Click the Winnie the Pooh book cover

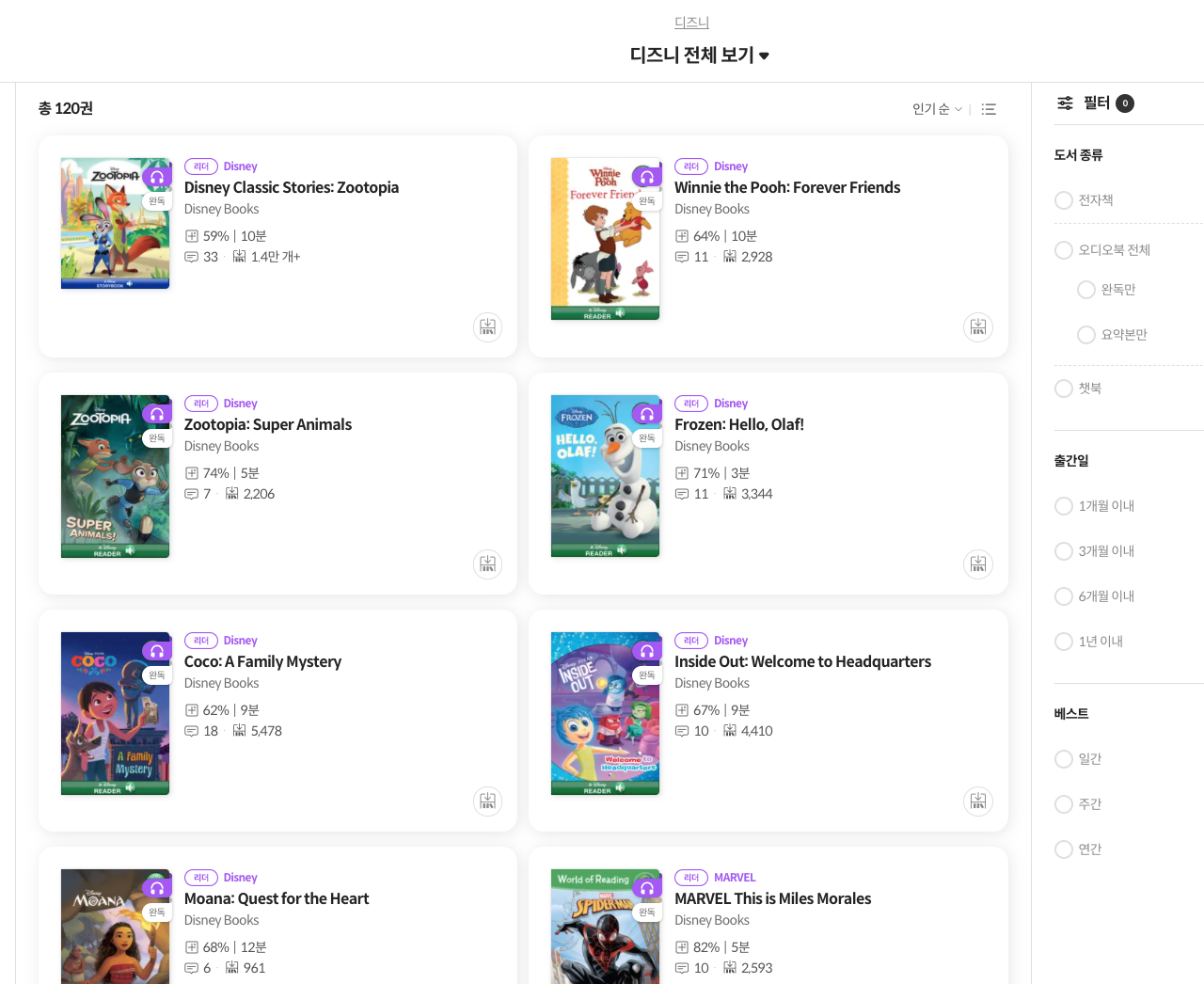605,239
